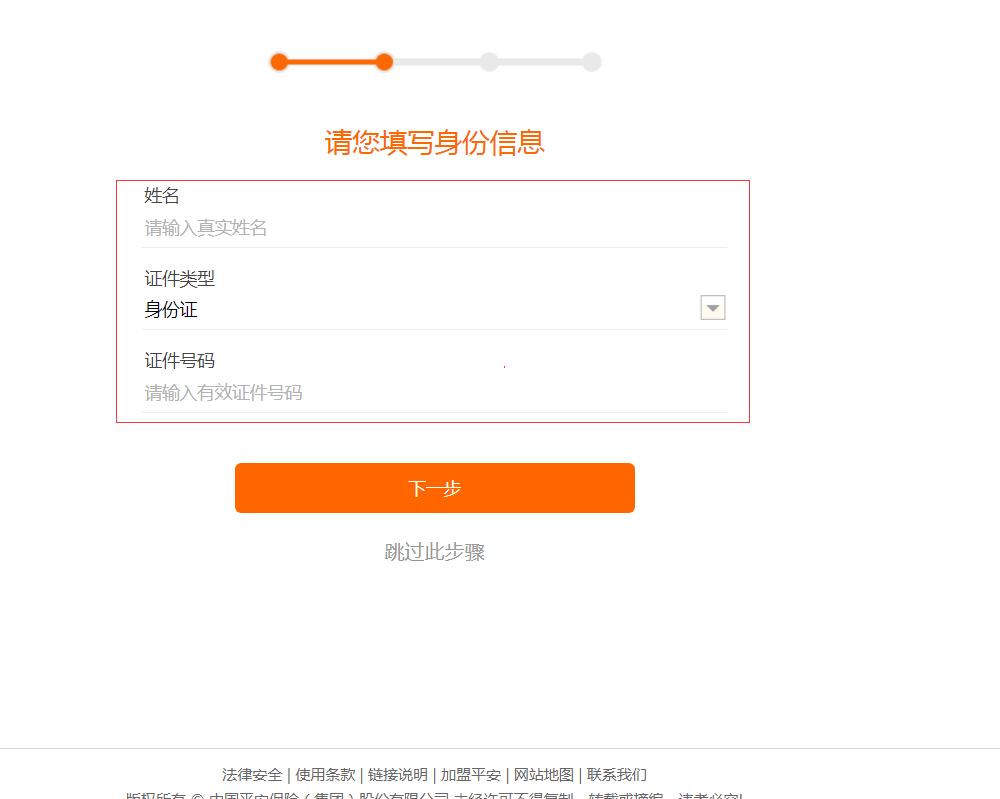
Task: Click the 证件类型 field label
Action: (x=180, y=279)
